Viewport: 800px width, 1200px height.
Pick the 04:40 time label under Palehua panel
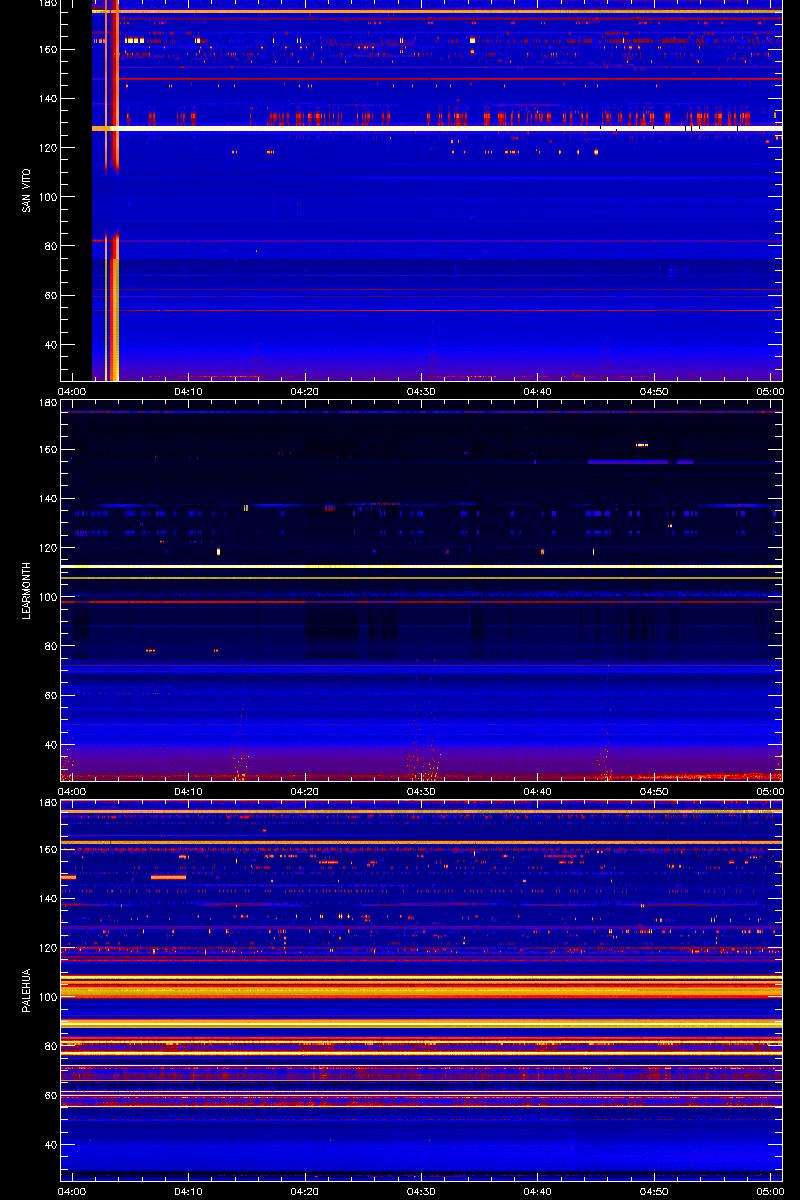538,1191
